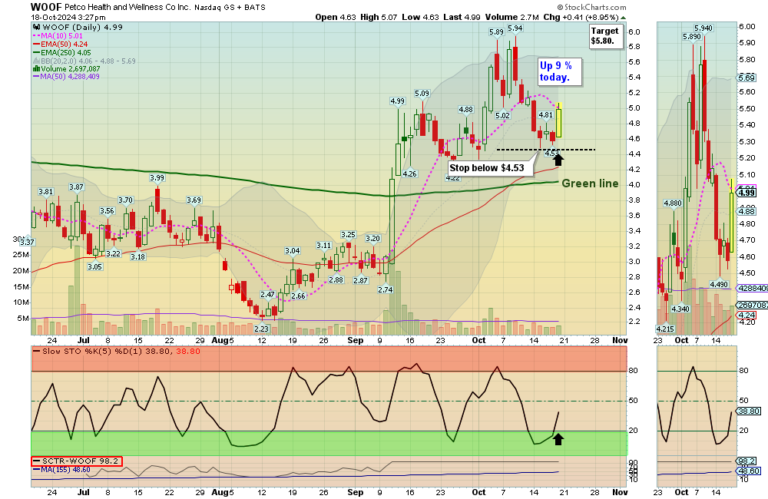
Task: Click the yellow latest candlestick on the main chart
Action: (561, 120)
